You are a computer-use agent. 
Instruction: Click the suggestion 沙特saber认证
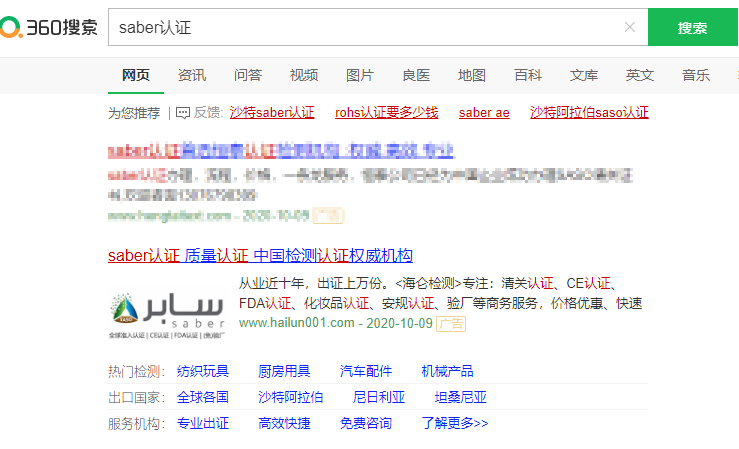(x=272, y=112)
